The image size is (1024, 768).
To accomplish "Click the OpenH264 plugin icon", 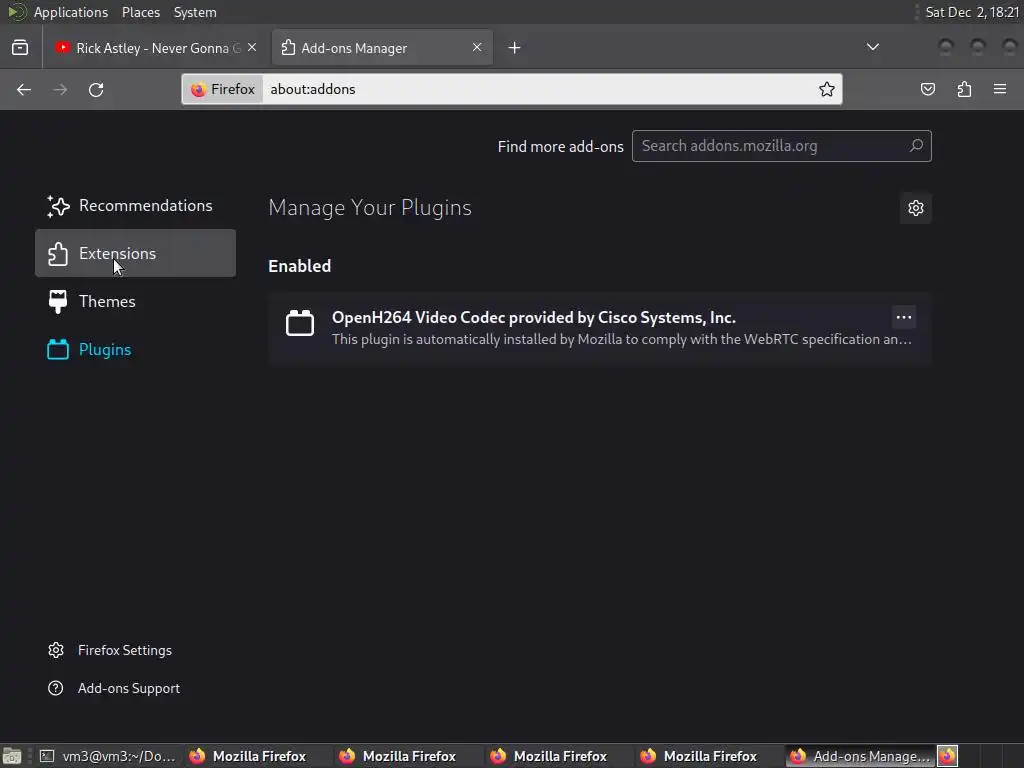I will pyautogui.click(x=300, y=323).
